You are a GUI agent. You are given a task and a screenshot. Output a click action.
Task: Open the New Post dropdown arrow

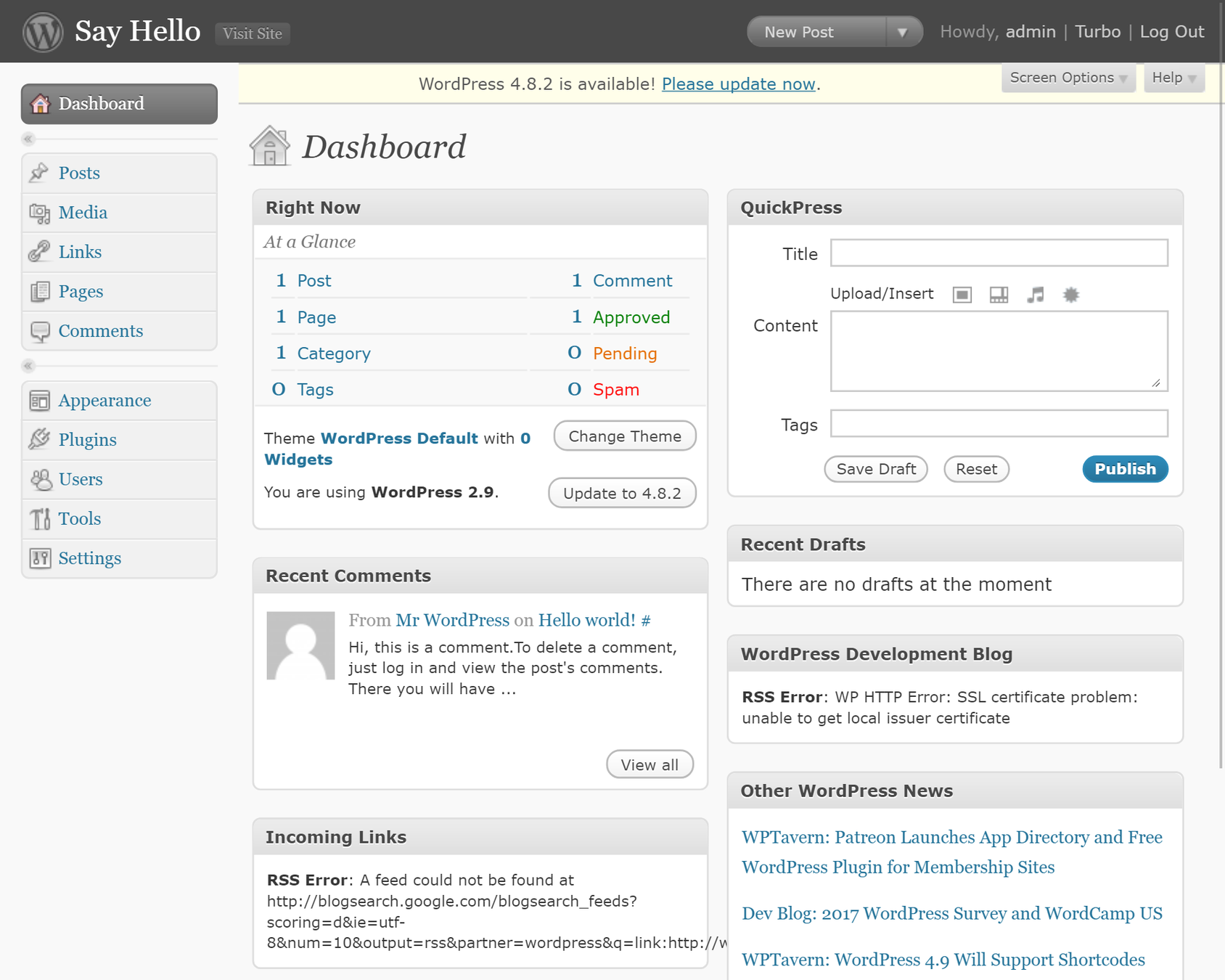[x=903, y=32]
